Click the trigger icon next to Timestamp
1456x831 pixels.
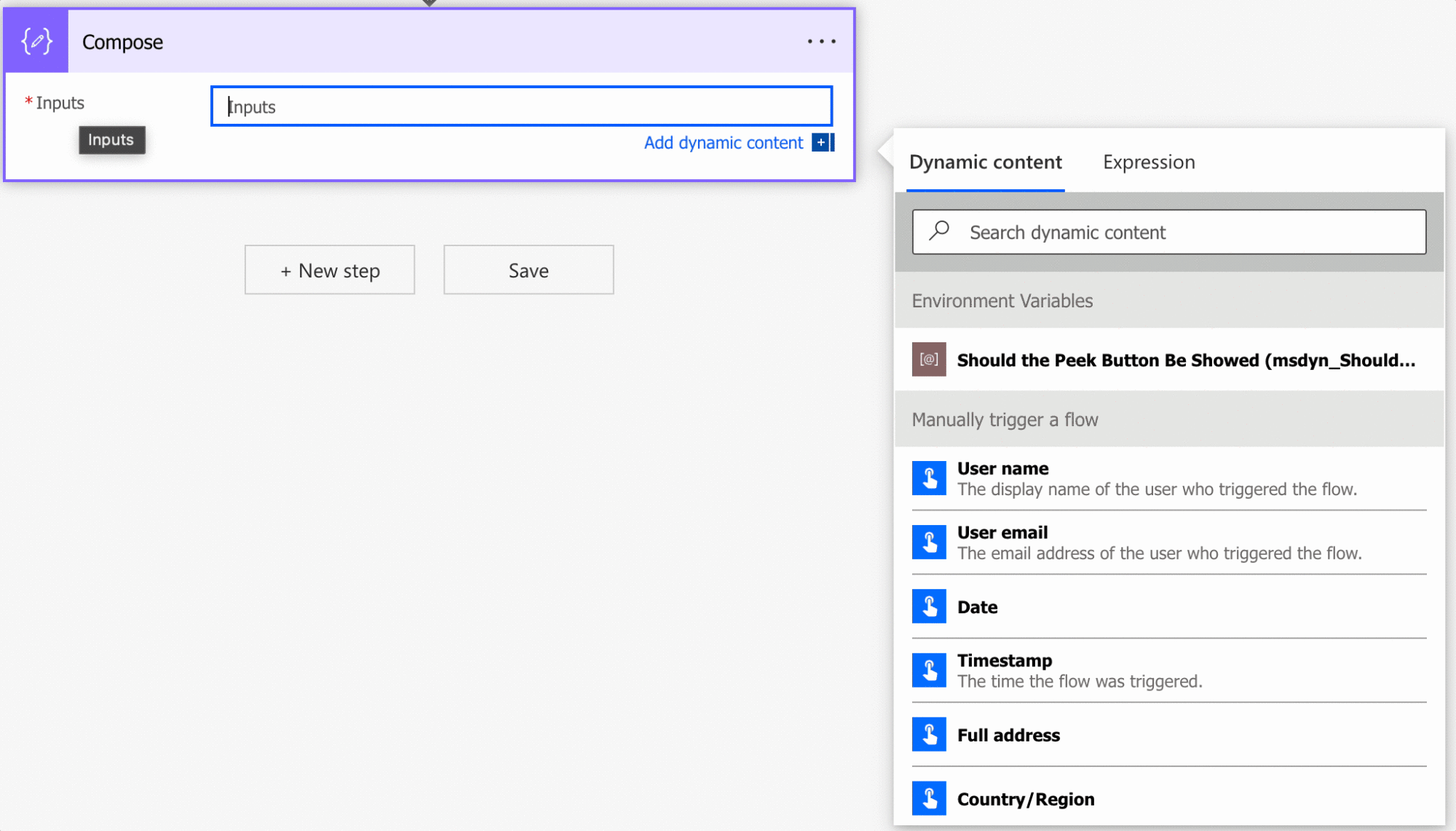(x=929, y=670)
